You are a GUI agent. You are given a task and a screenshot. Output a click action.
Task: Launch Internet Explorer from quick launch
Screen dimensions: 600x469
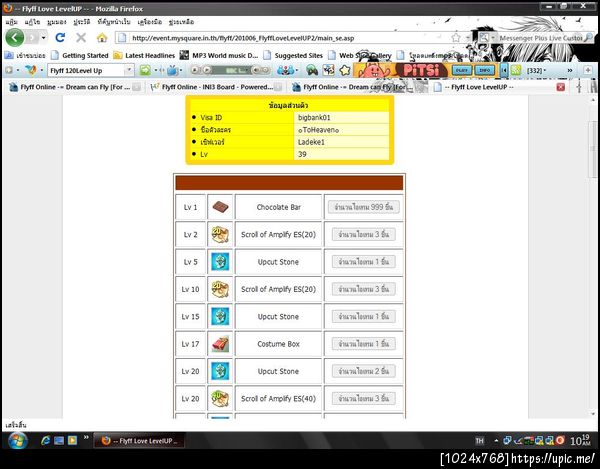pos(45,441)
